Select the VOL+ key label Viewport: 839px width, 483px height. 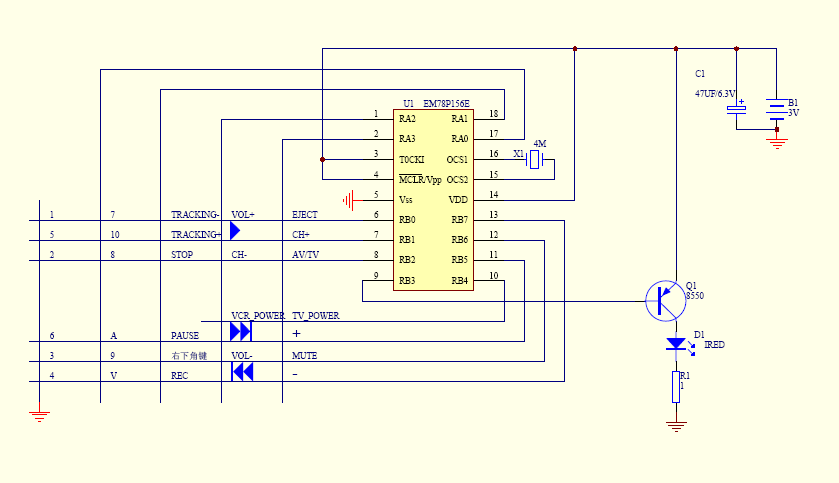point(243,214)
